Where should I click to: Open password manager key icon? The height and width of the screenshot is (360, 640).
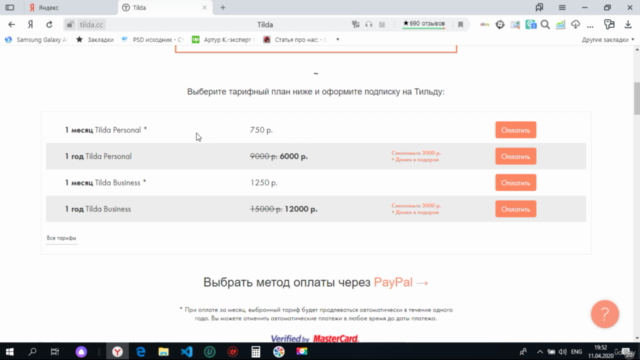click(x=609, y=24)
